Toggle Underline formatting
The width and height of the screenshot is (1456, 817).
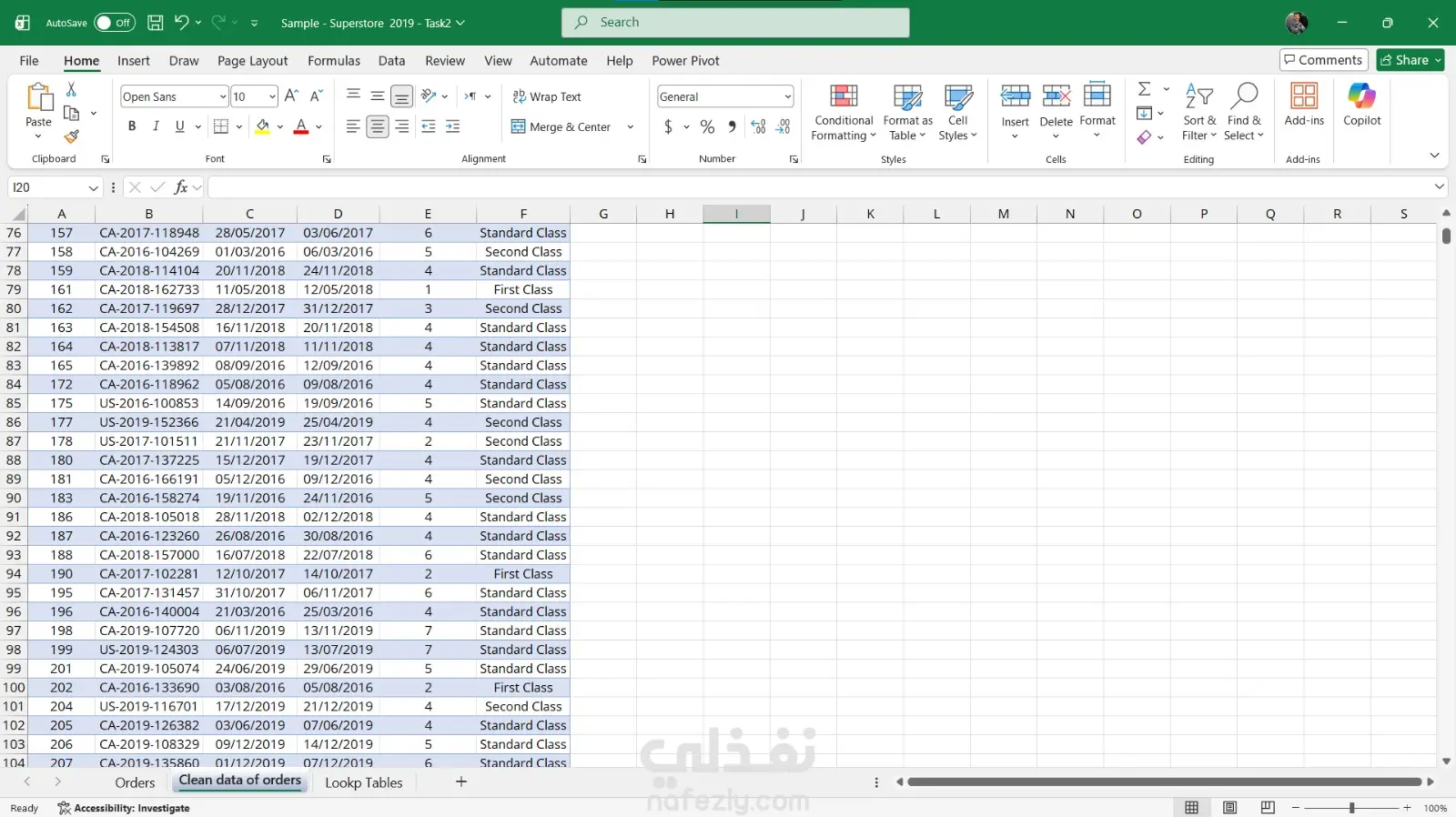(179, 126)
